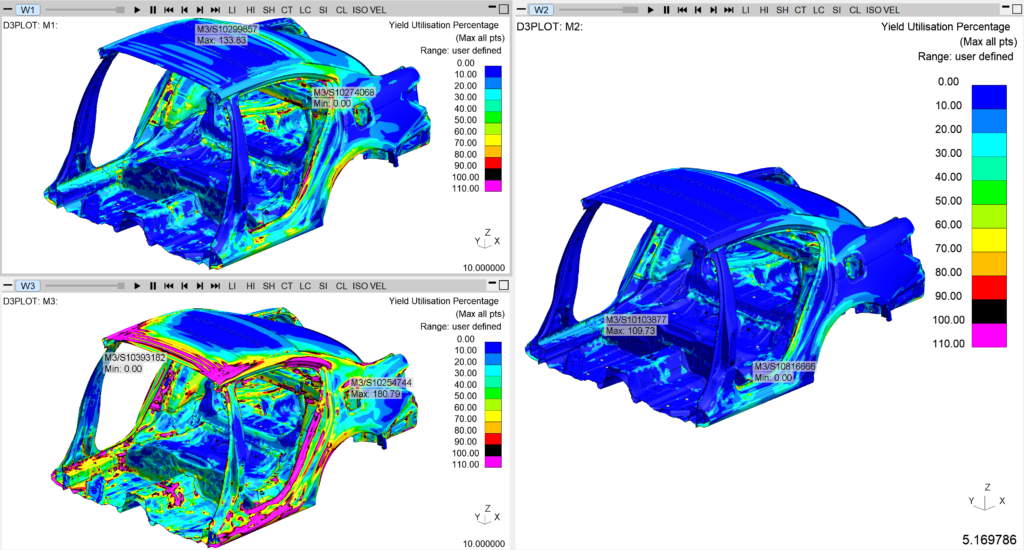Click the W1 animation frame slider
Image resolution: width=1024 pixels, height=550 pixels.
coord(85,10)
